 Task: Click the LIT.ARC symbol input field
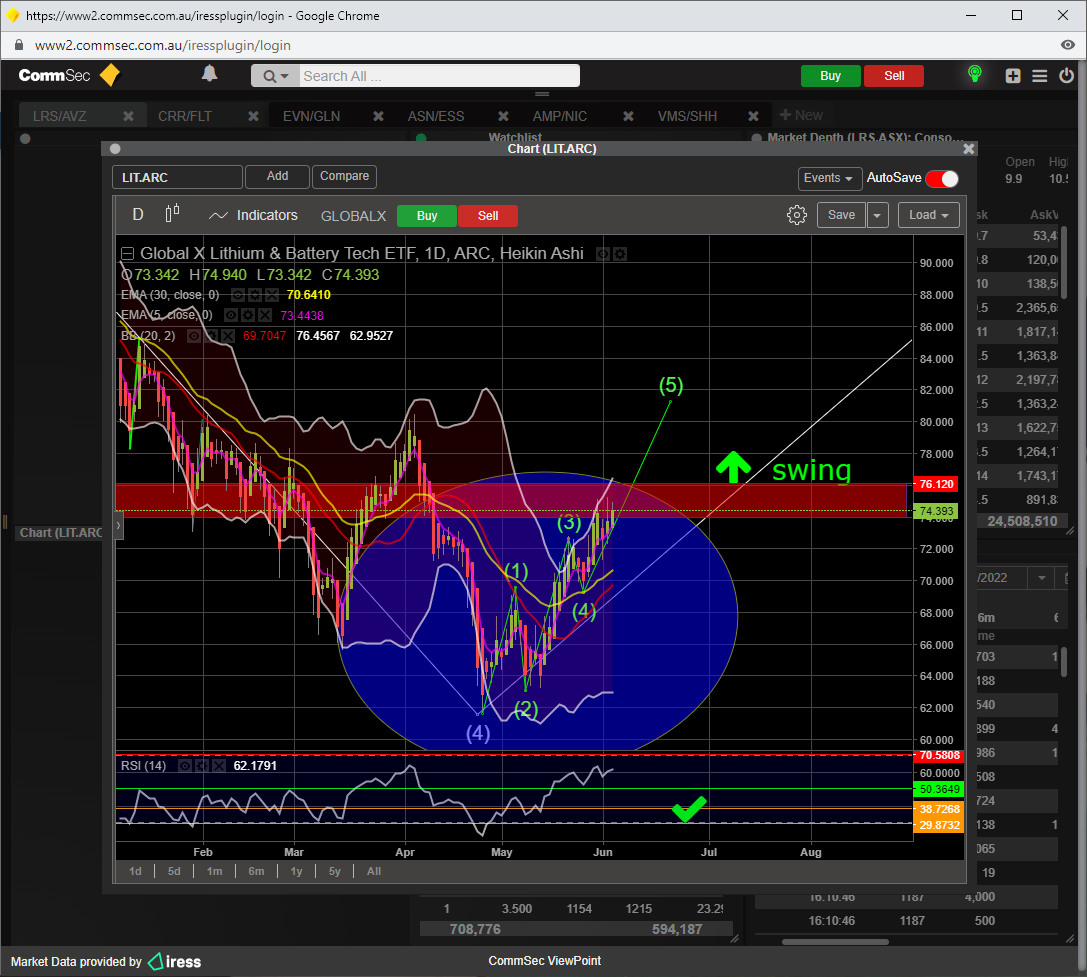pyautogui.click(x=177, y=178)
